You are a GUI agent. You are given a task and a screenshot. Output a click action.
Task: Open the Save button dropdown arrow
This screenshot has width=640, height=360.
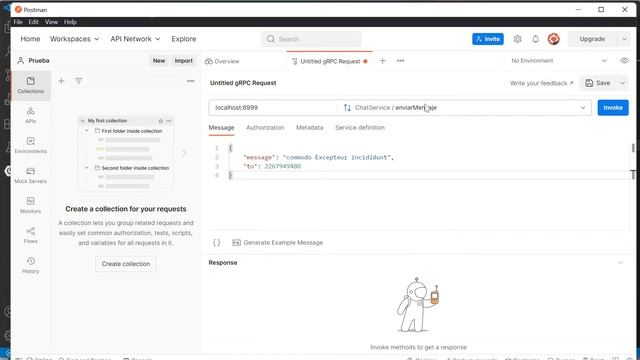point(622,83)
